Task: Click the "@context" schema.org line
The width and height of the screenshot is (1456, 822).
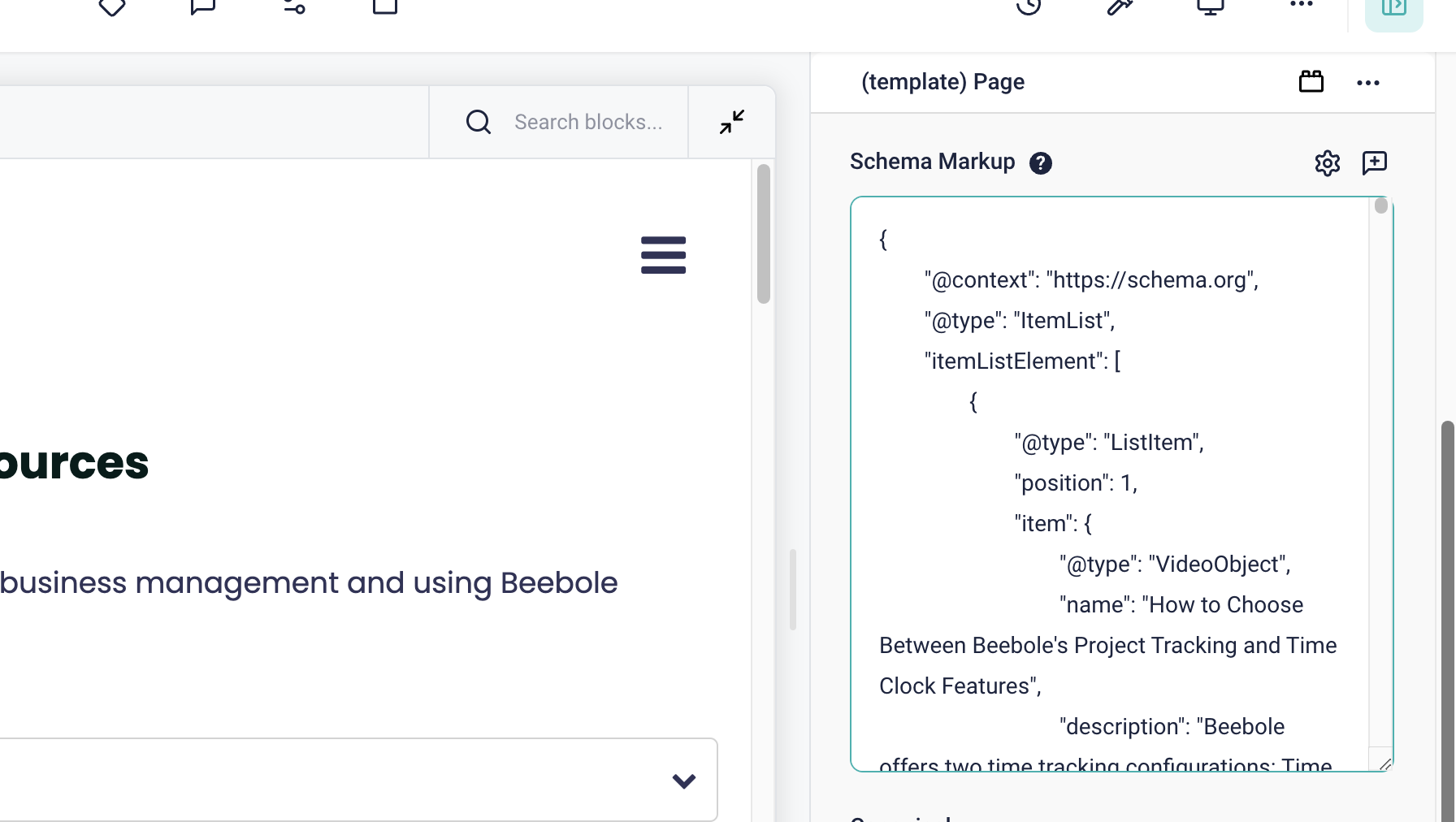Action: (1091, 280)
